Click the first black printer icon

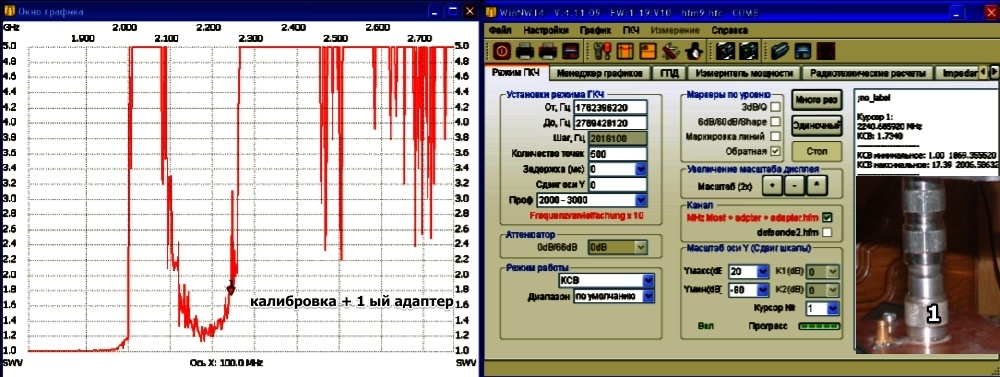[525, 51]
